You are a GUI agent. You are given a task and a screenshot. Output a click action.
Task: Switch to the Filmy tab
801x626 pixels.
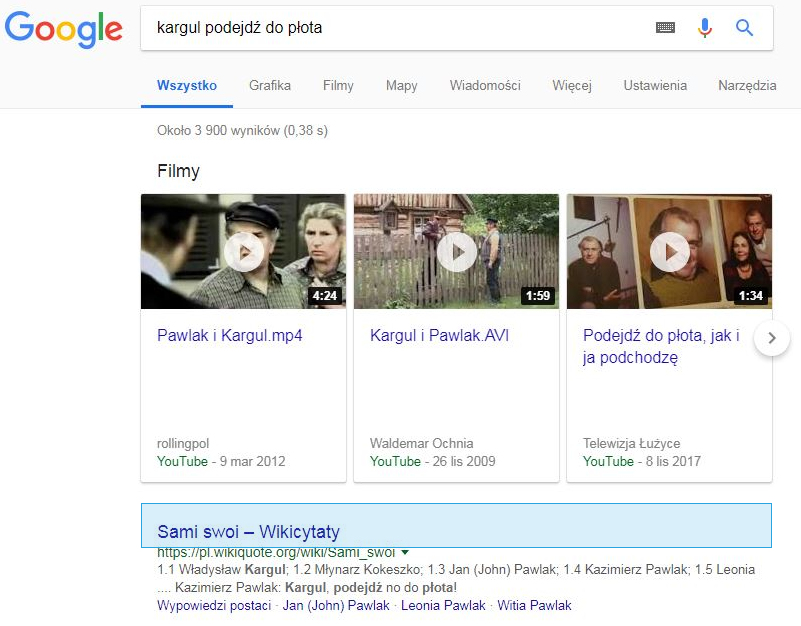[338, 85]
